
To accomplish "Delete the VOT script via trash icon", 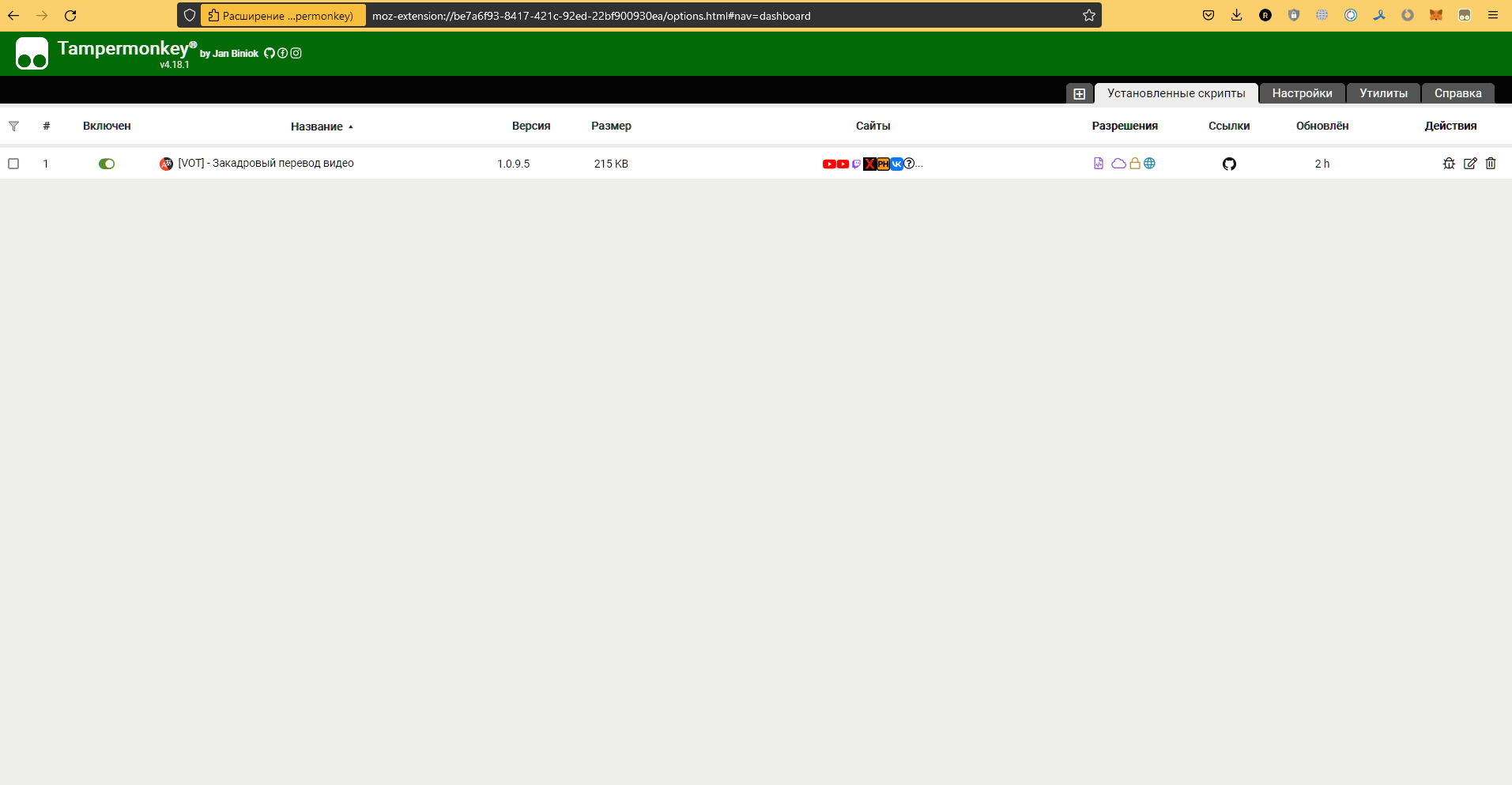I will 1491,164.
